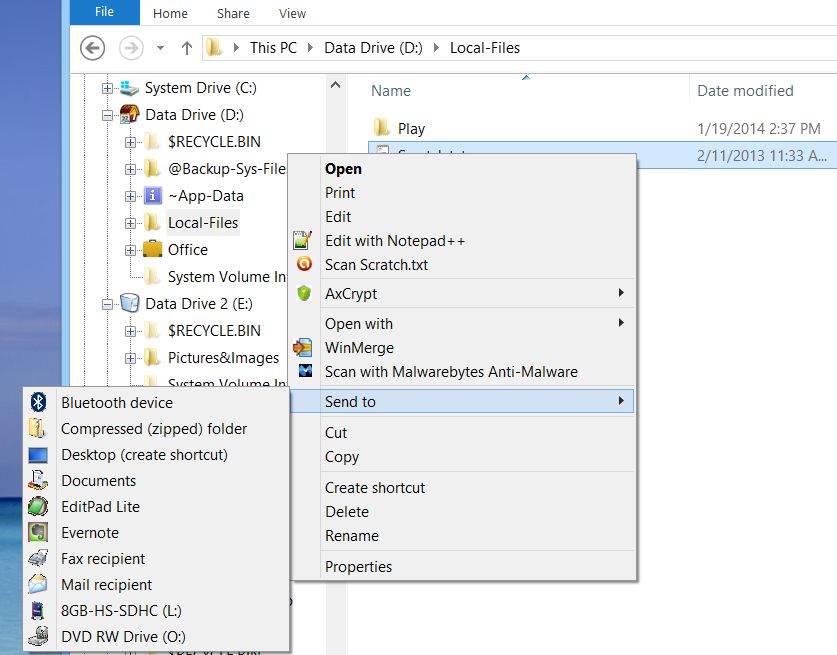837x655 pixels.
Task: Click the AxCrypt shield icon
Action: coord(304,294)
